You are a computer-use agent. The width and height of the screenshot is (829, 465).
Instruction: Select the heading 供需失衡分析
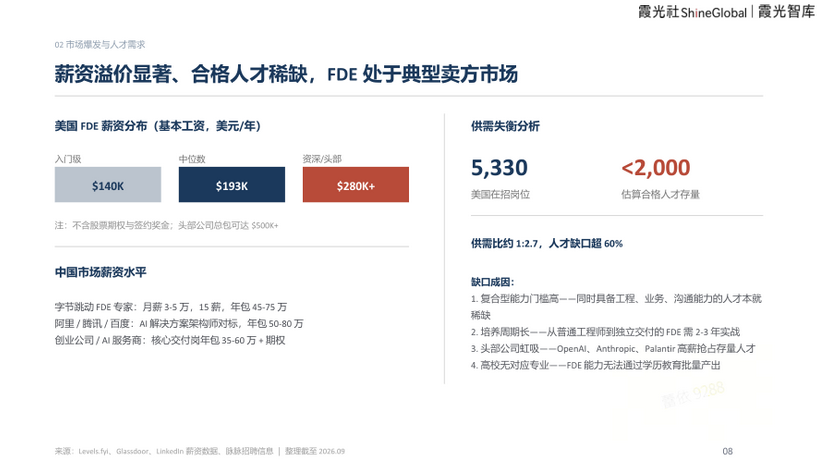(505, 126)
